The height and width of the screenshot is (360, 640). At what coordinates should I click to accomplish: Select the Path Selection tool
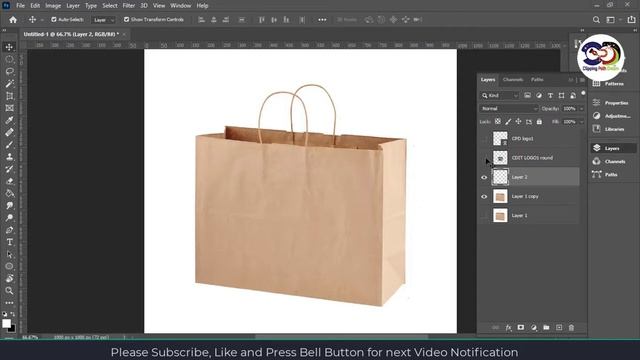pos(9,254)
